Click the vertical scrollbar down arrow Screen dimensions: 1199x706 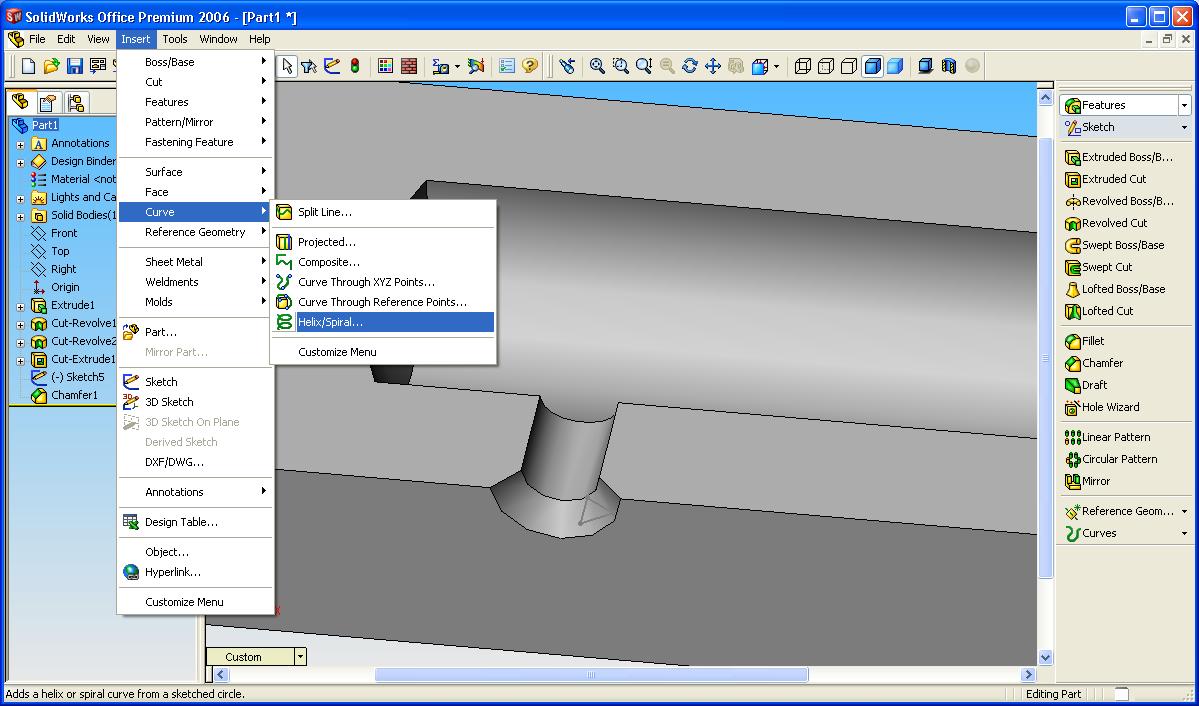(x=1045, y=657)
